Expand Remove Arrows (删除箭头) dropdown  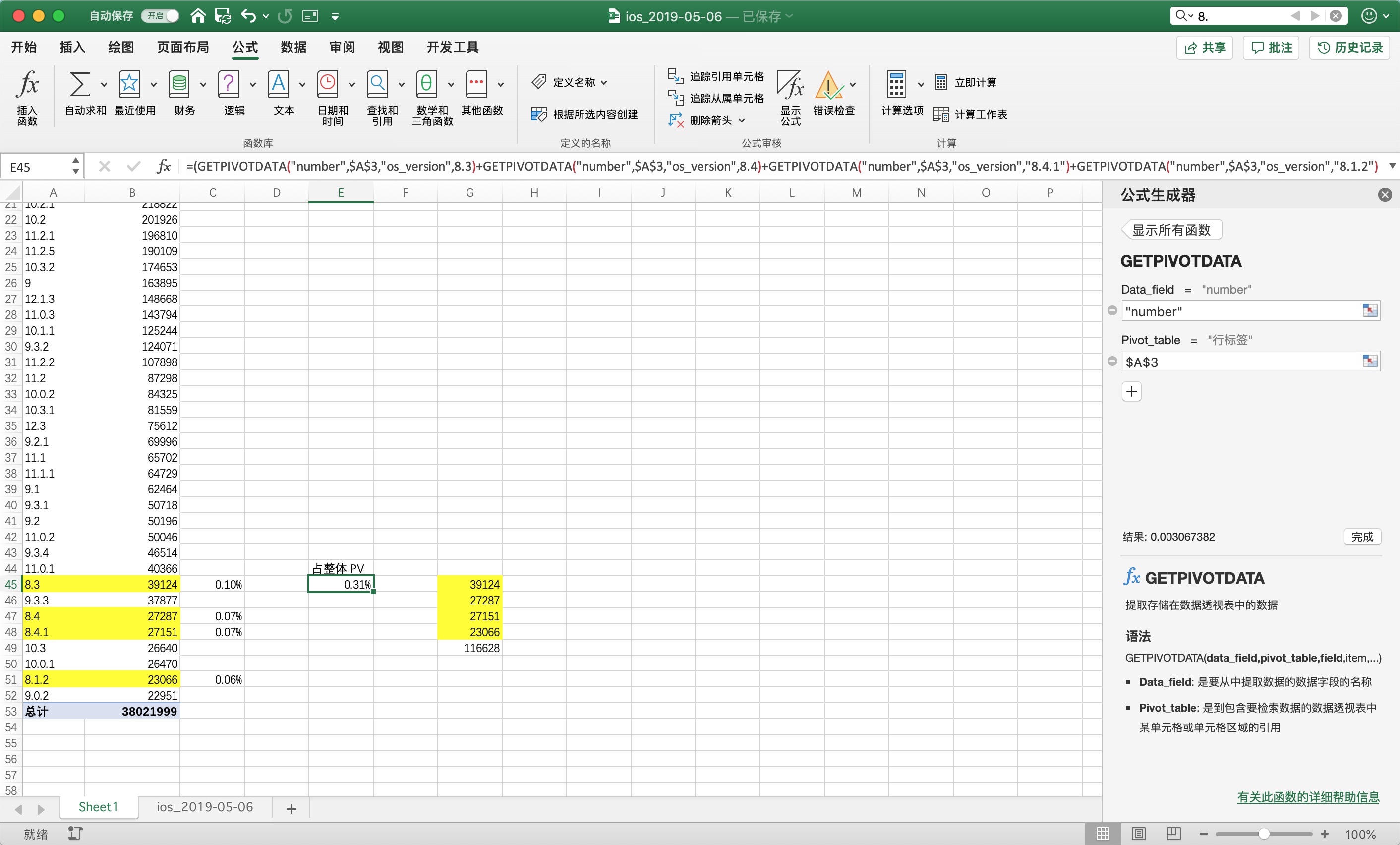tap(741, 121)
